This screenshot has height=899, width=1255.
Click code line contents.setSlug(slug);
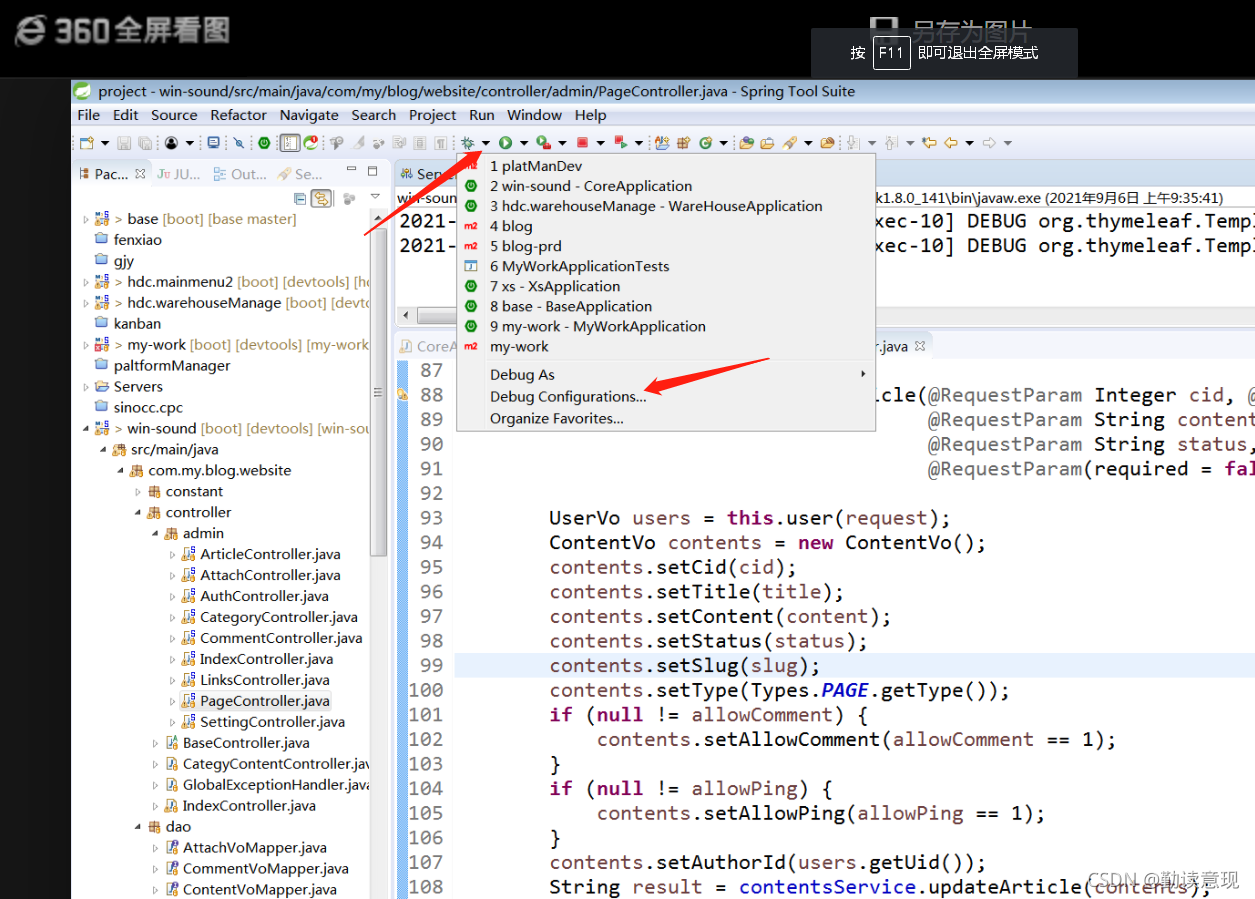tap(684, 666)
